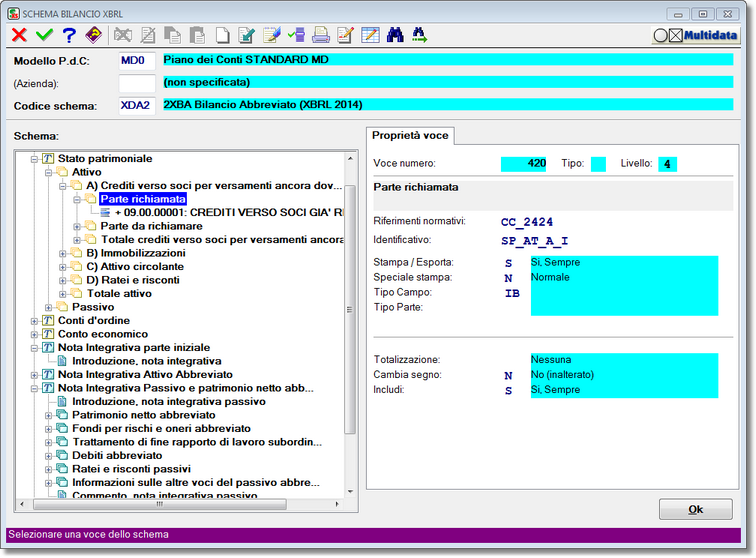Select Introduzione, nota integrativa passivo item

point(169,402)
